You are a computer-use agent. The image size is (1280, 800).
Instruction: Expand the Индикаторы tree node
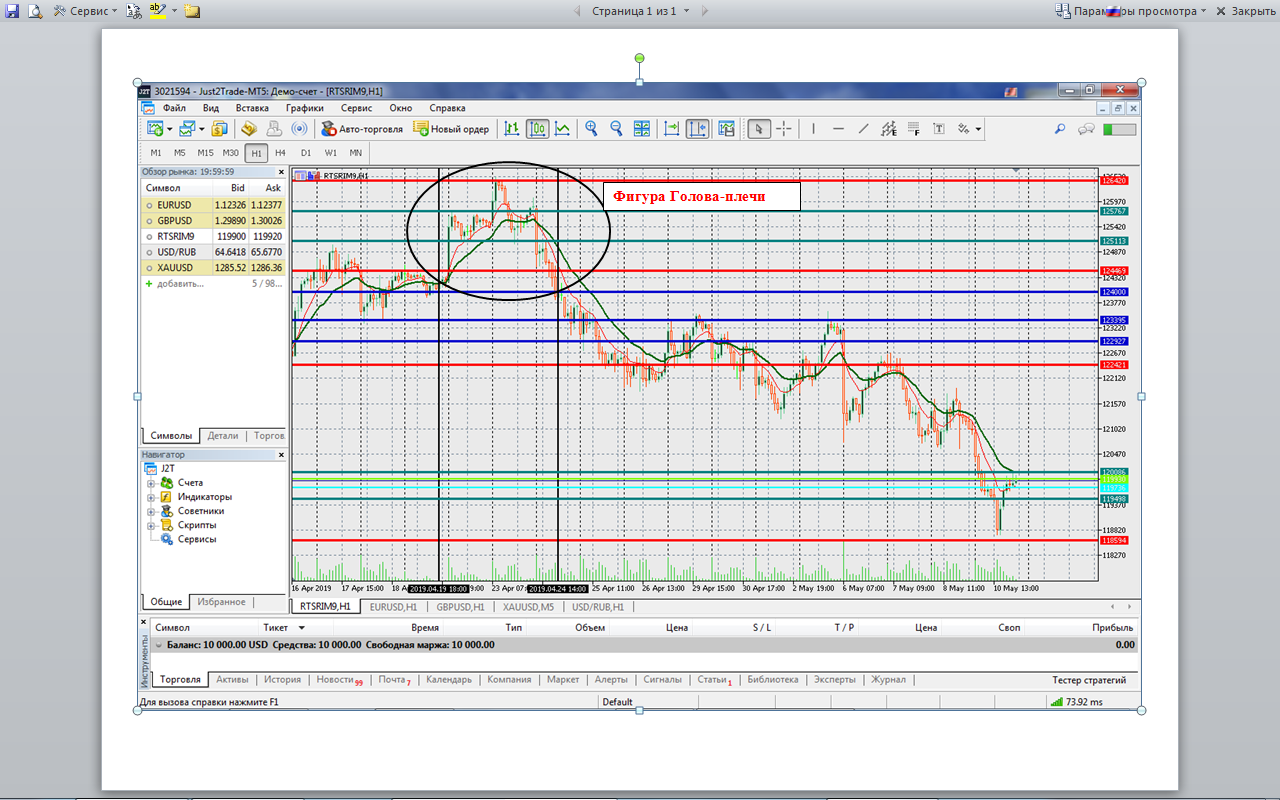pos(151,497)
